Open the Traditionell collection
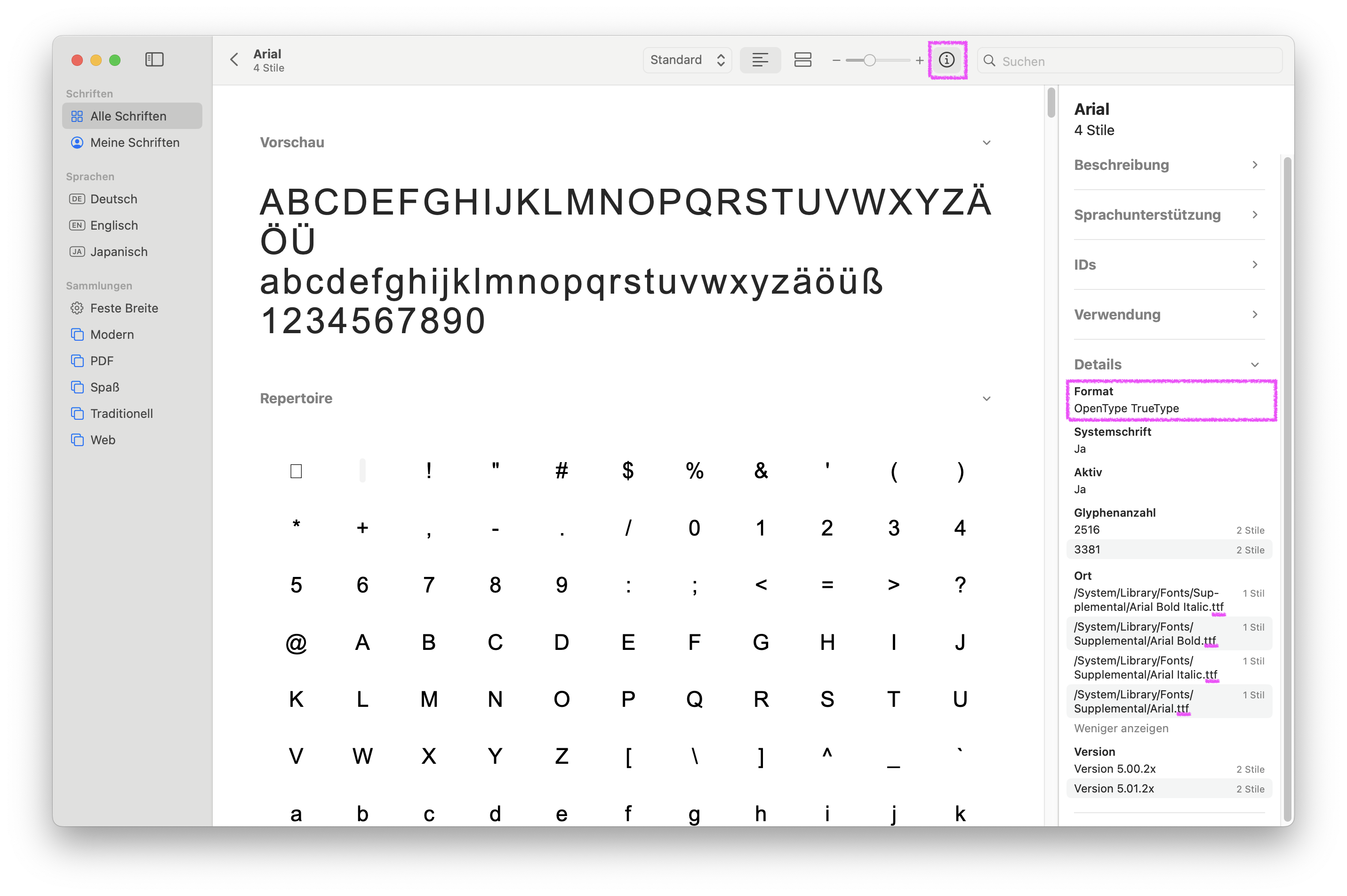This screenshot has height=896, width=1347. click(x=132, y=413)
